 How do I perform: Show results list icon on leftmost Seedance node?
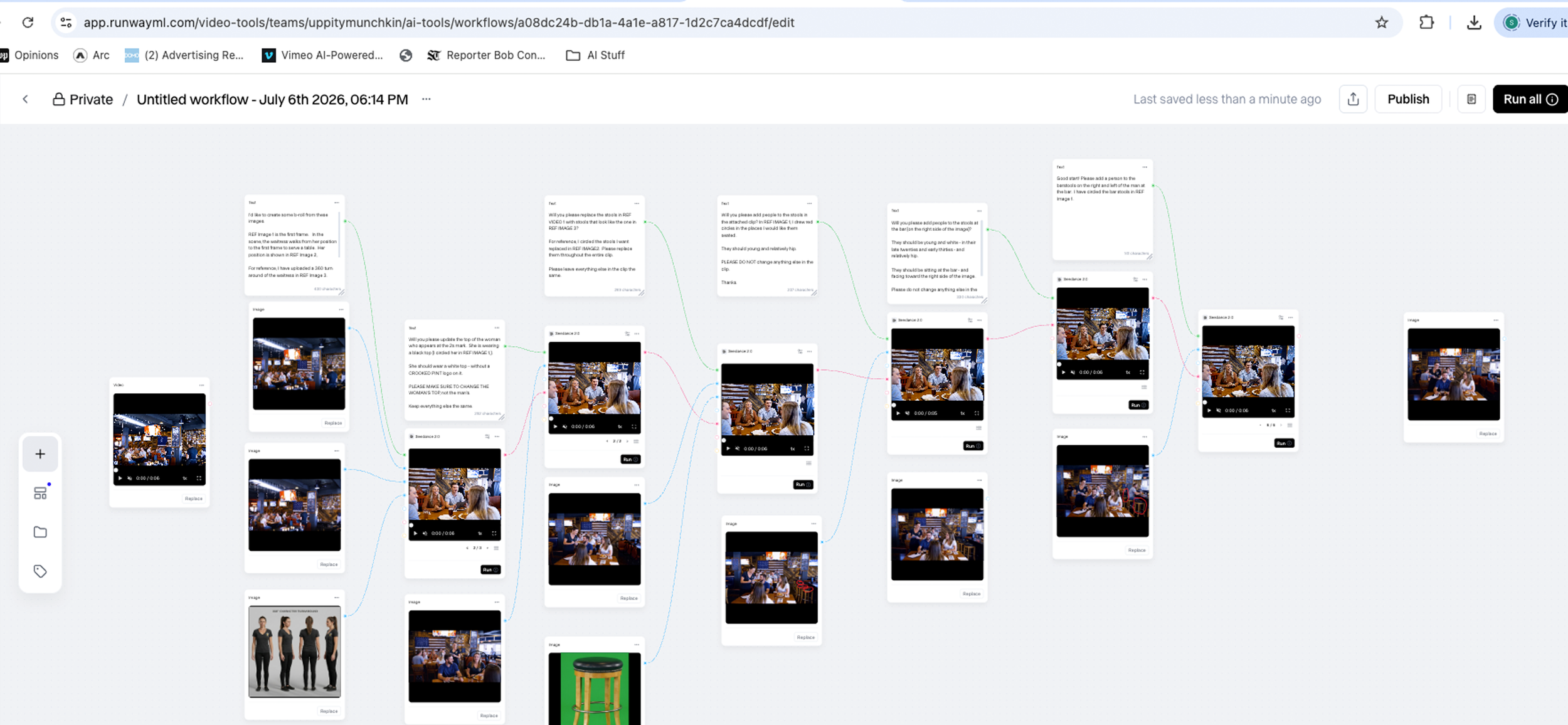click(497, 548)
